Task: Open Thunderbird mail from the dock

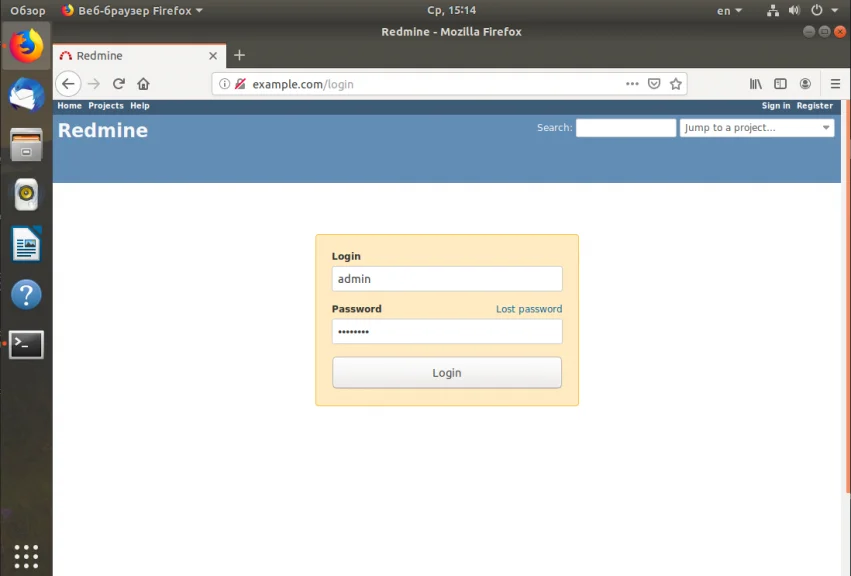Action: click(26, 94)
